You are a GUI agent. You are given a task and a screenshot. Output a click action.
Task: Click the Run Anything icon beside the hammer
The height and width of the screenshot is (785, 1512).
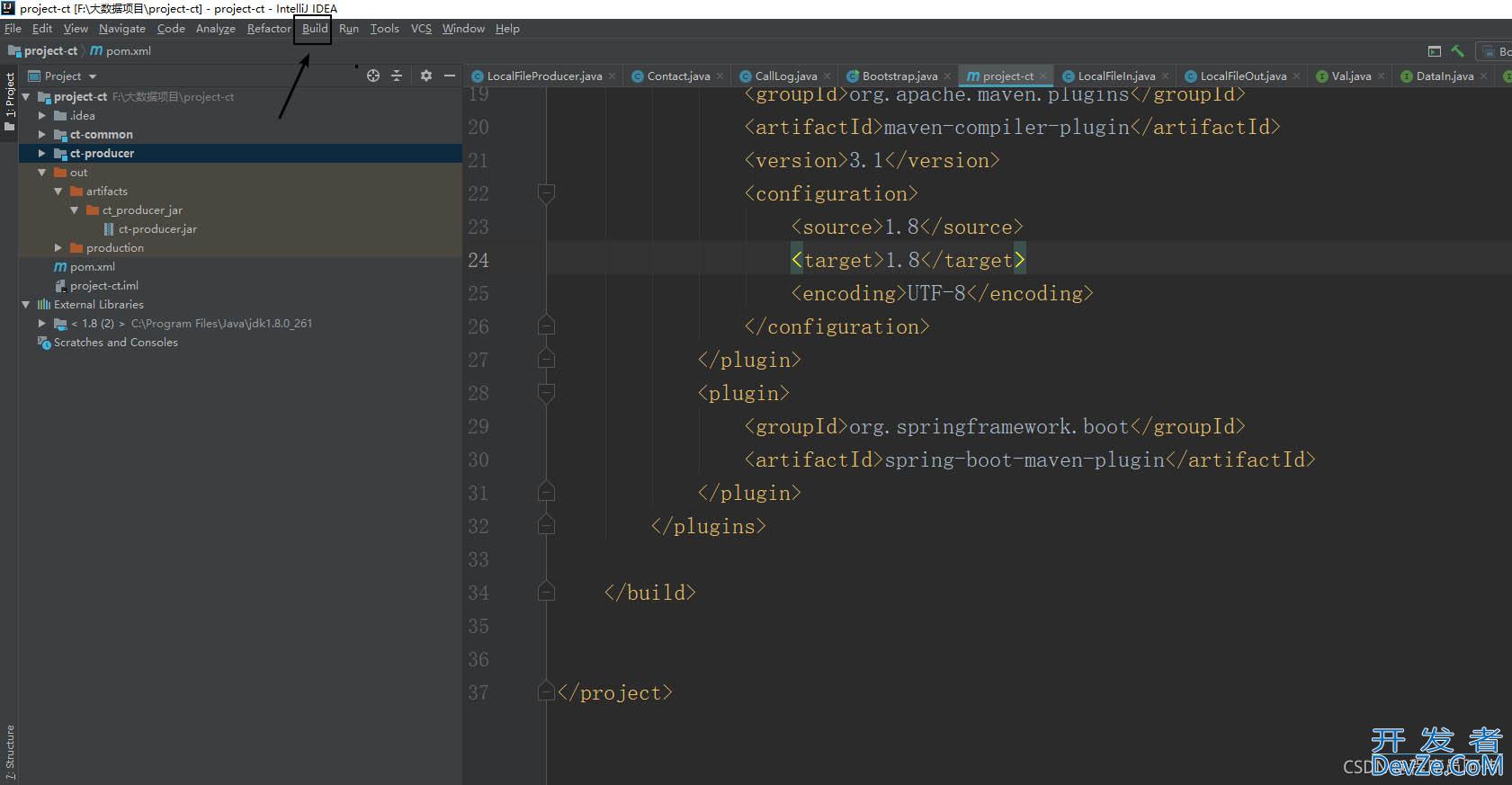[1435, 51]
